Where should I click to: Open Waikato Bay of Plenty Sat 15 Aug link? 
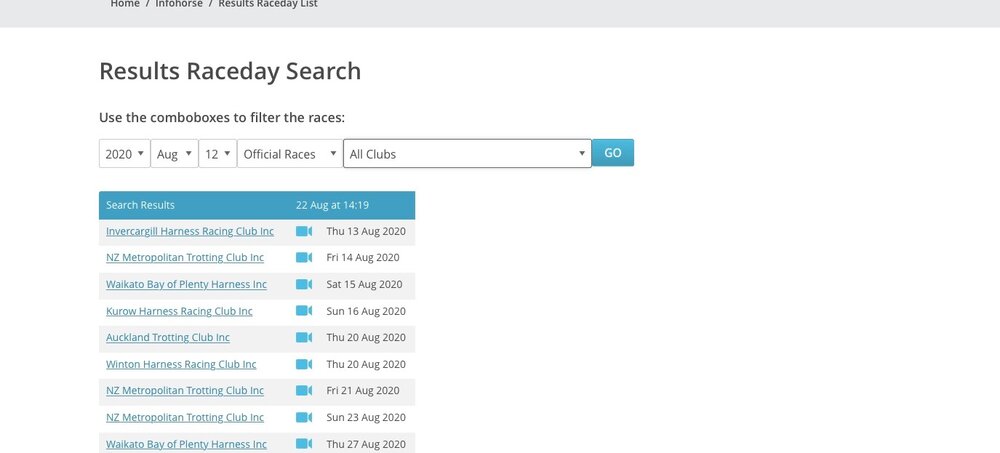click(x=186, y=285)
